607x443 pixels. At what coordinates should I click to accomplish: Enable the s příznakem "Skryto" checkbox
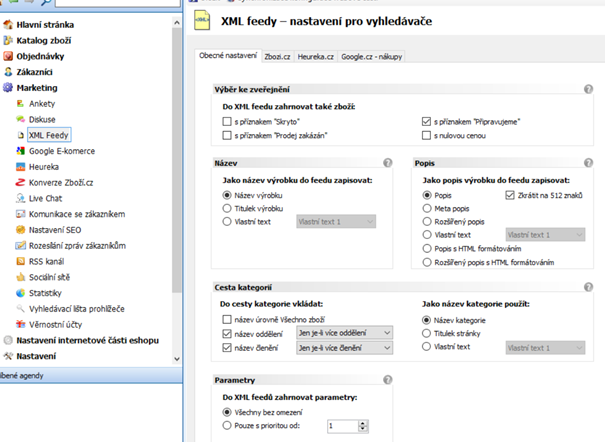point(227,121)
